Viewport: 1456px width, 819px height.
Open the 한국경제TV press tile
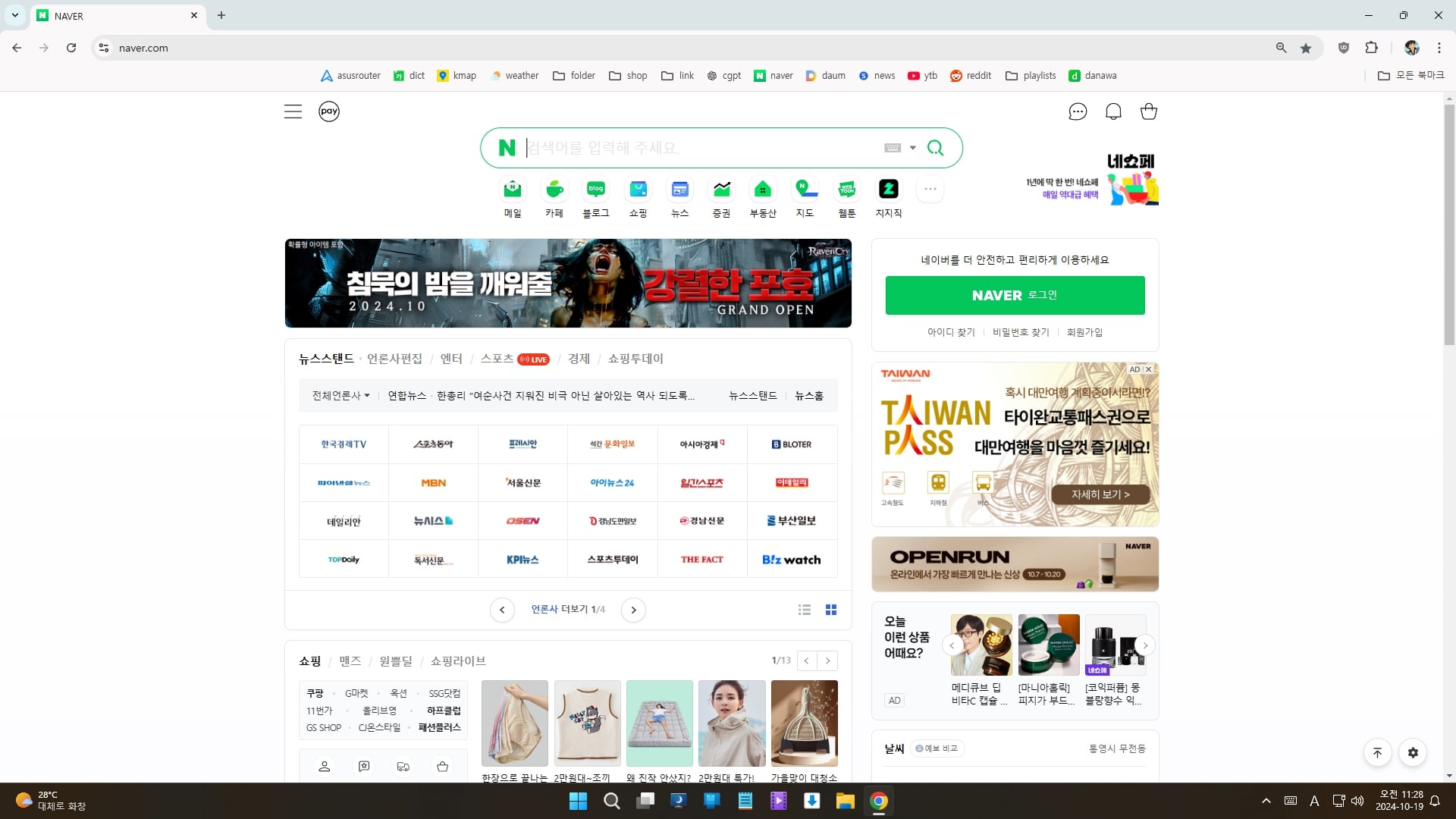coord(344,444)
